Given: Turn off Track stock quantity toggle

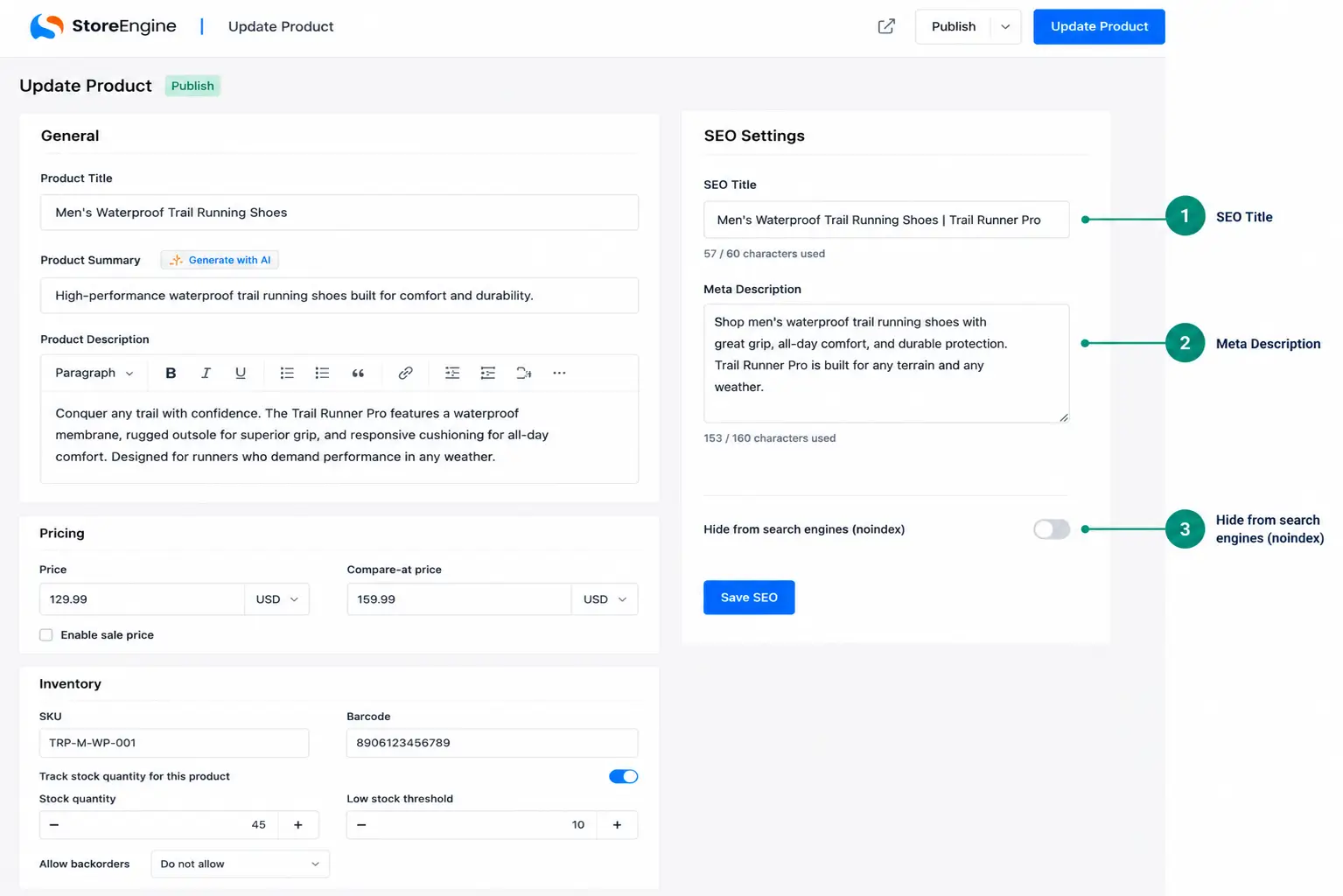Looking at the screenshot, I should pyautogui.click(x=624, y=777).
